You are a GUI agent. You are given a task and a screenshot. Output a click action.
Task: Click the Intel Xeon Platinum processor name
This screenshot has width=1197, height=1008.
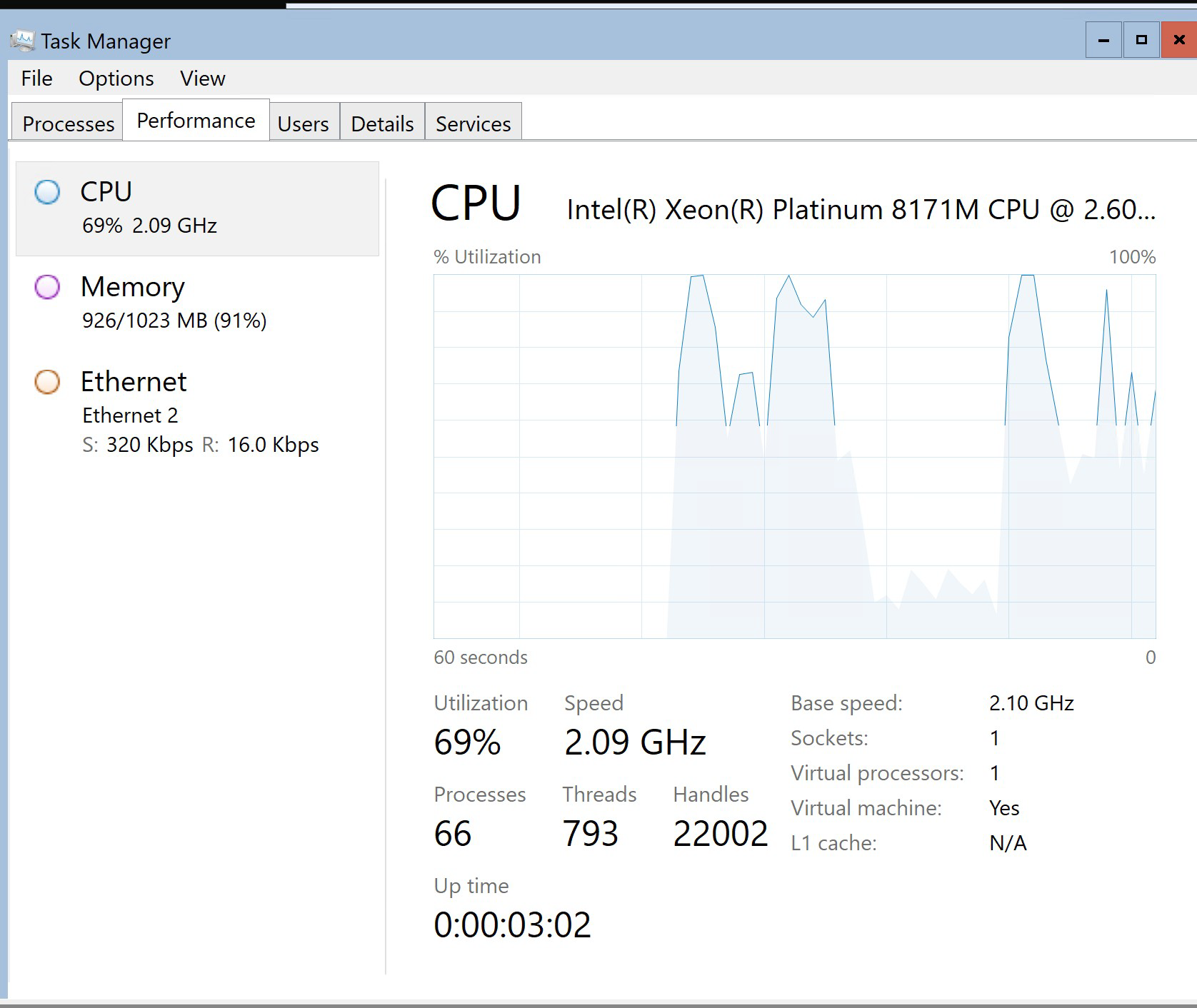click(861, 210)
